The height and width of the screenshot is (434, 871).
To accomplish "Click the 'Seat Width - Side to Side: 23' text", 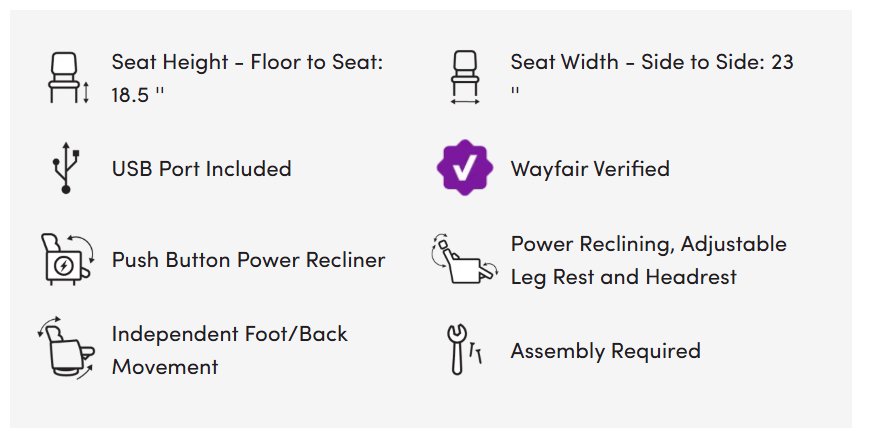I will (652, 62).
